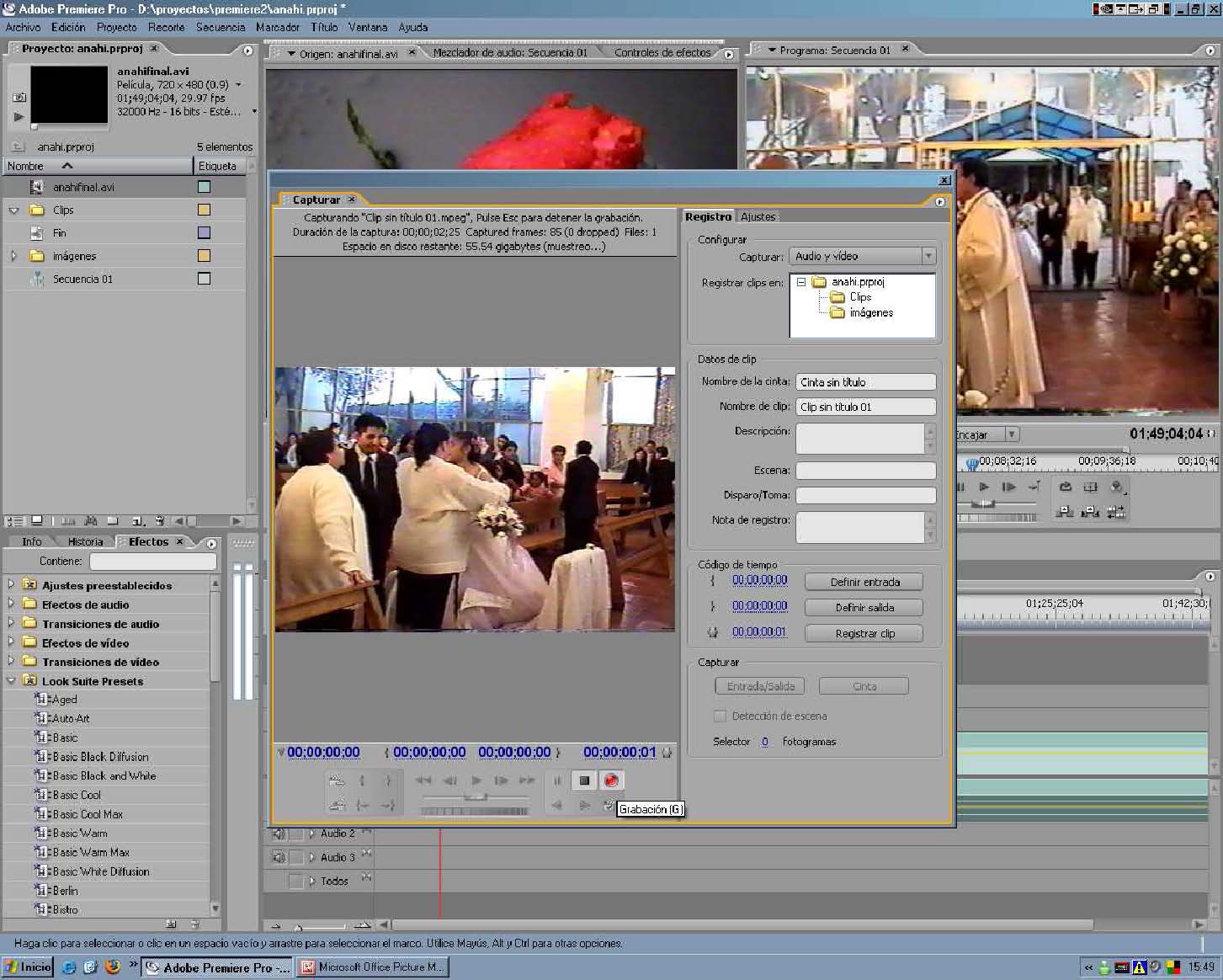Switch to the Ajustes tab

[x=758, y=216]
